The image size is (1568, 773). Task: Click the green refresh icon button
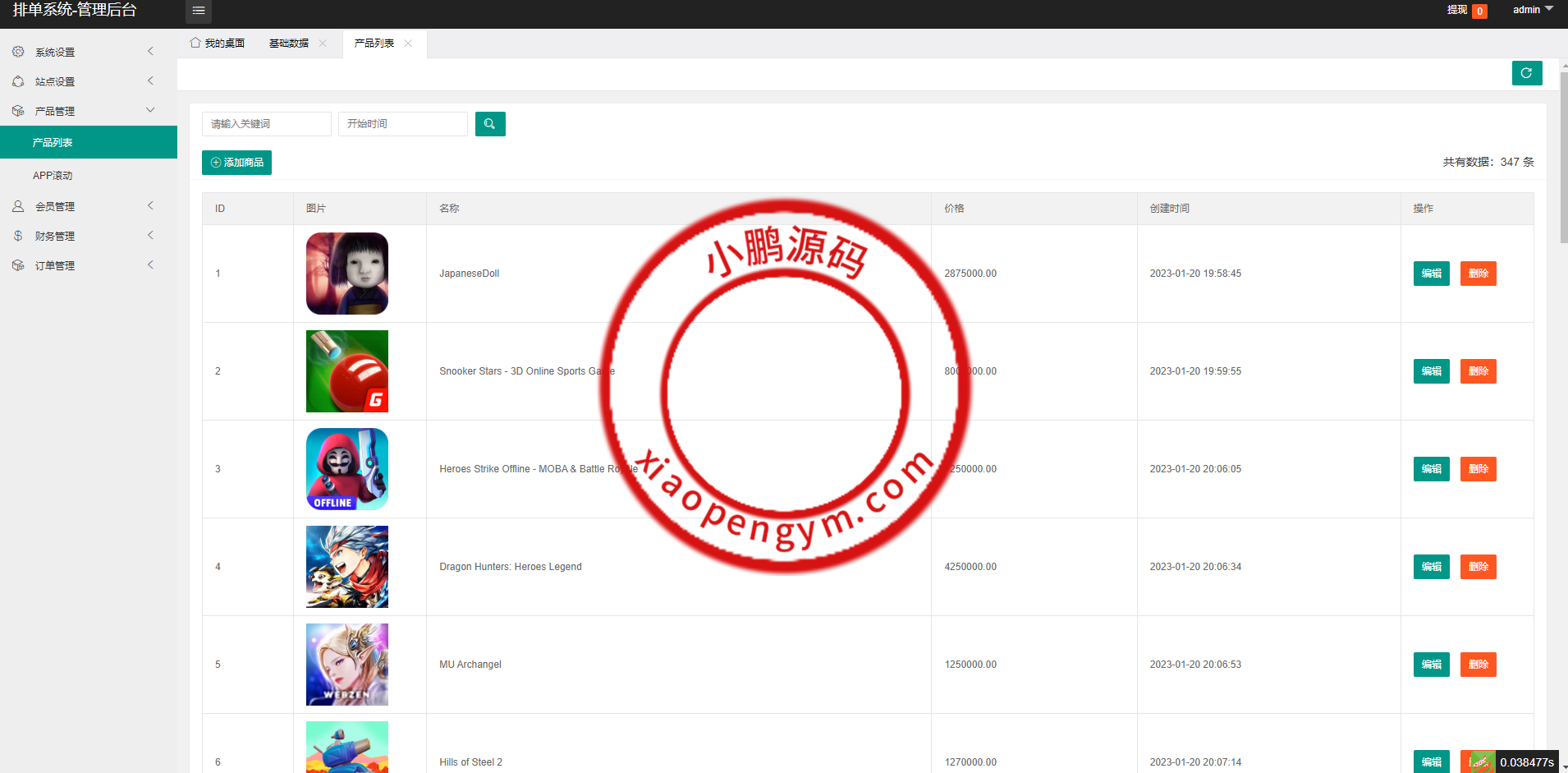click(x=1526, y=73)
